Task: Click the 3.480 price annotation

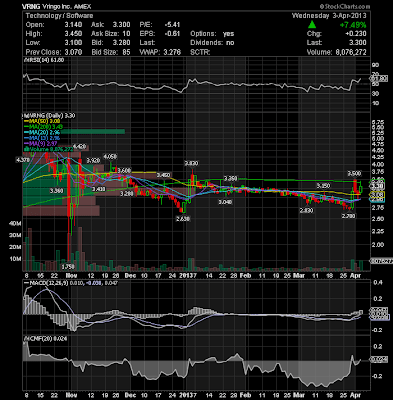Action: (163, 175)
